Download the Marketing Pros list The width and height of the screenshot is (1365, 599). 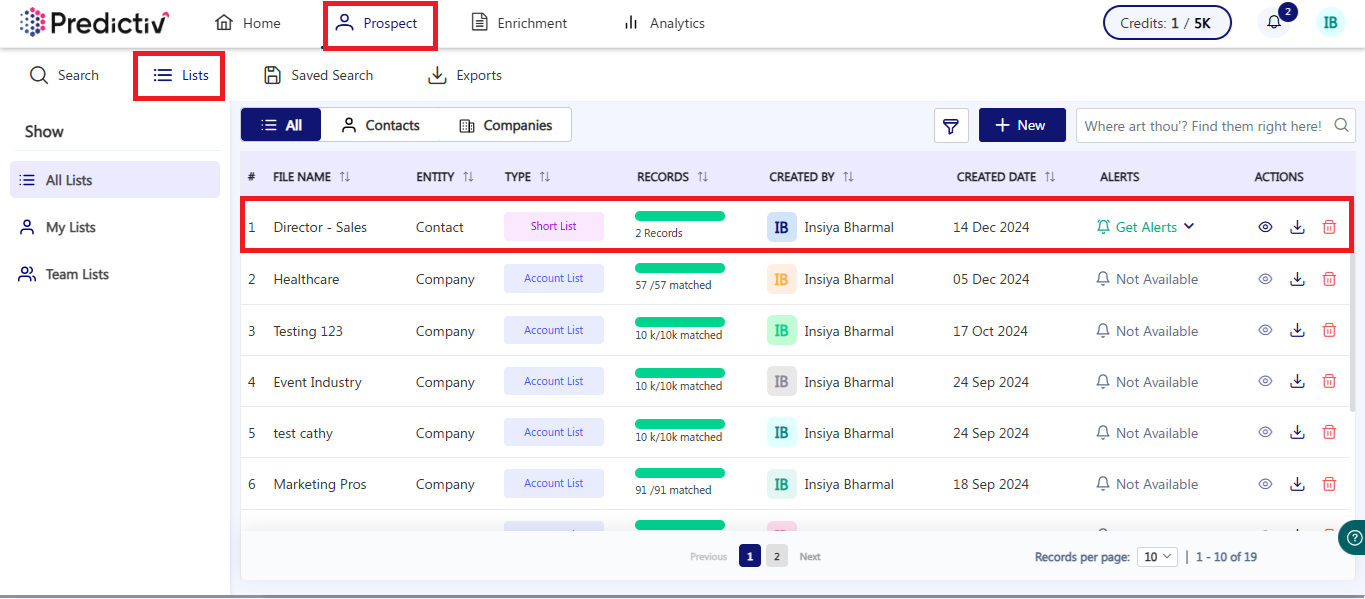(1297, 484)
